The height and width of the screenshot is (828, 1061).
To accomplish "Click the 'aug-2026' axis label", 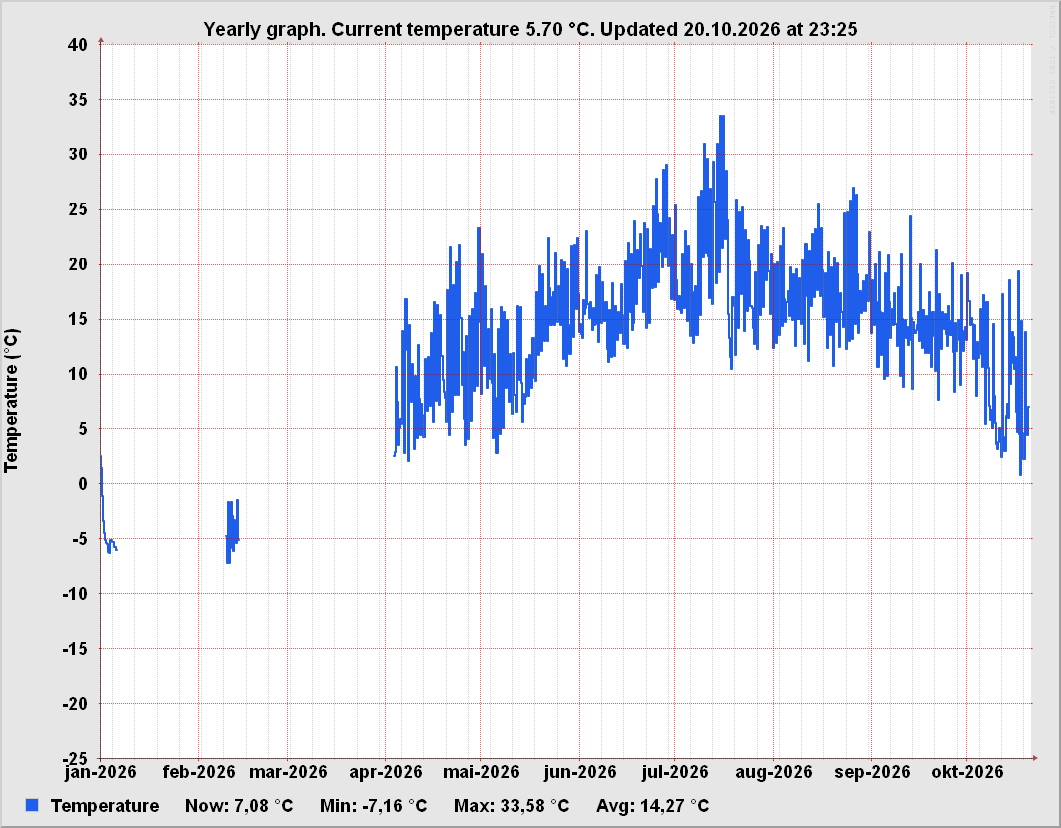I will (x=773, y=772).
